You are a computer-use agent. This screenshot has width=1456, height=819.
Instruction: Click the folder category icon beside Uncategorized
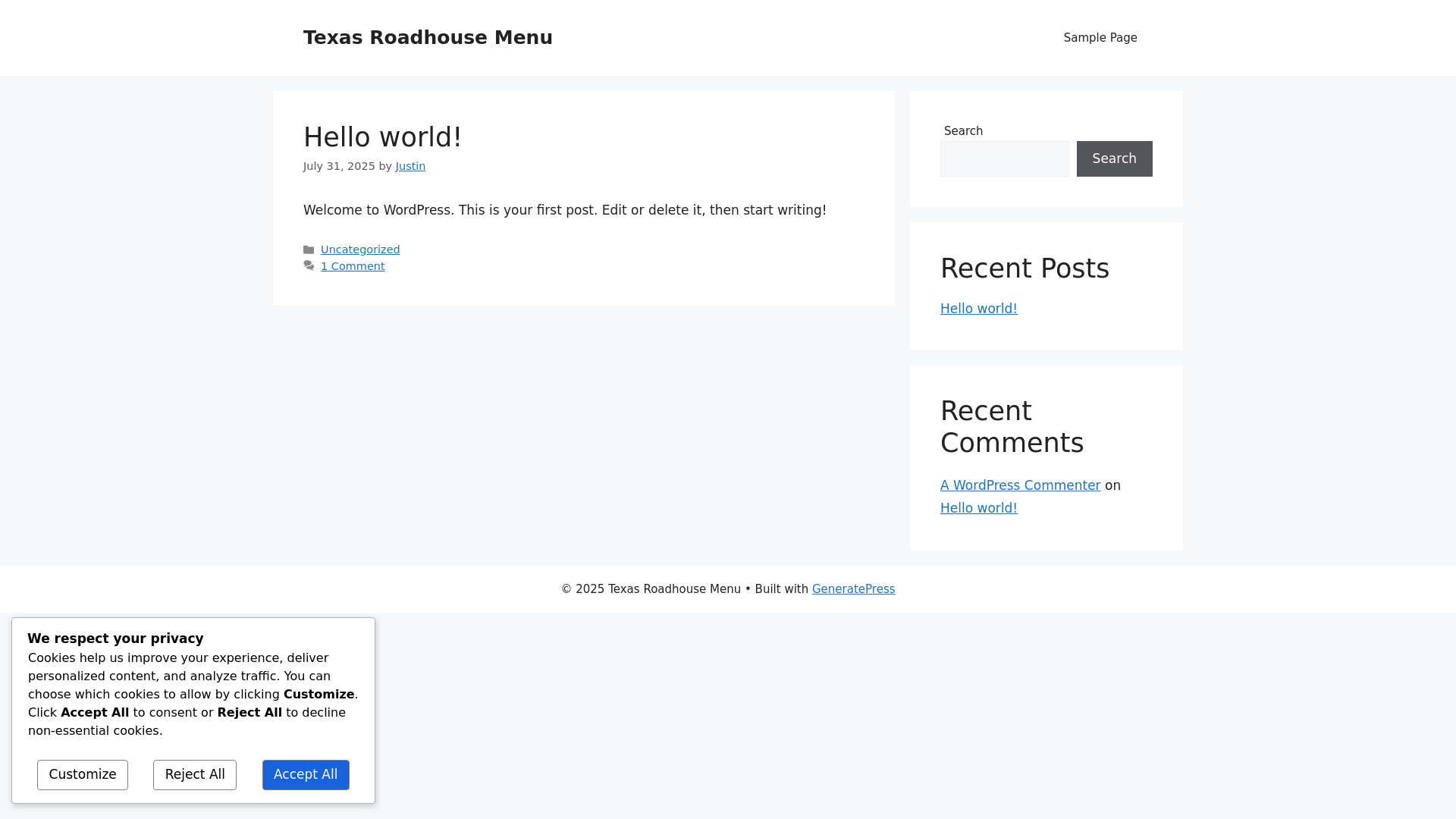pos(309,249)
